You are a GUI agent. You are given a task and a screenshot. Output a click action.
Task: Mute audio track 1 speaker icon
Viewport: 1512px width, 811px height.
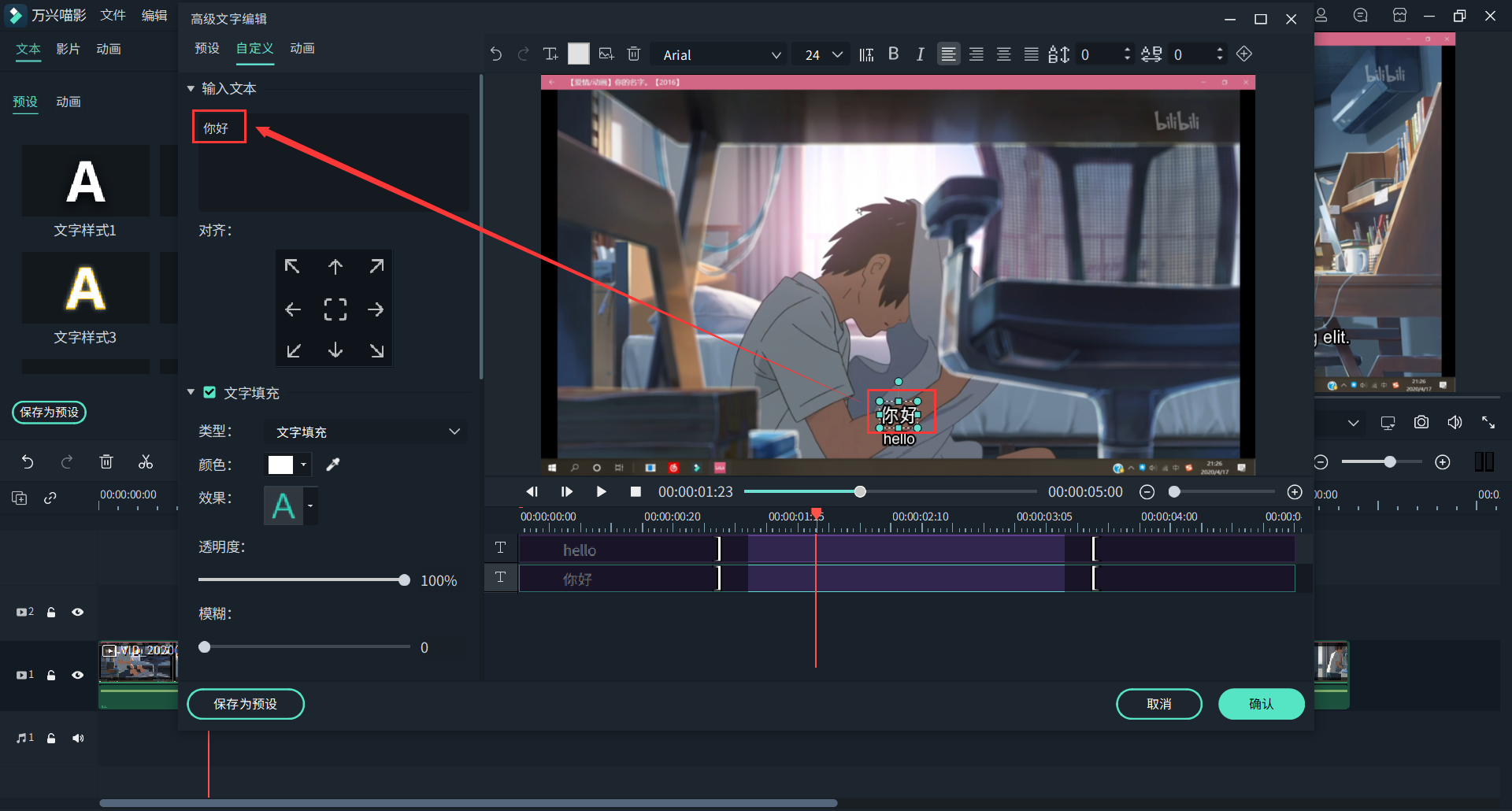[x=78, y=738]
